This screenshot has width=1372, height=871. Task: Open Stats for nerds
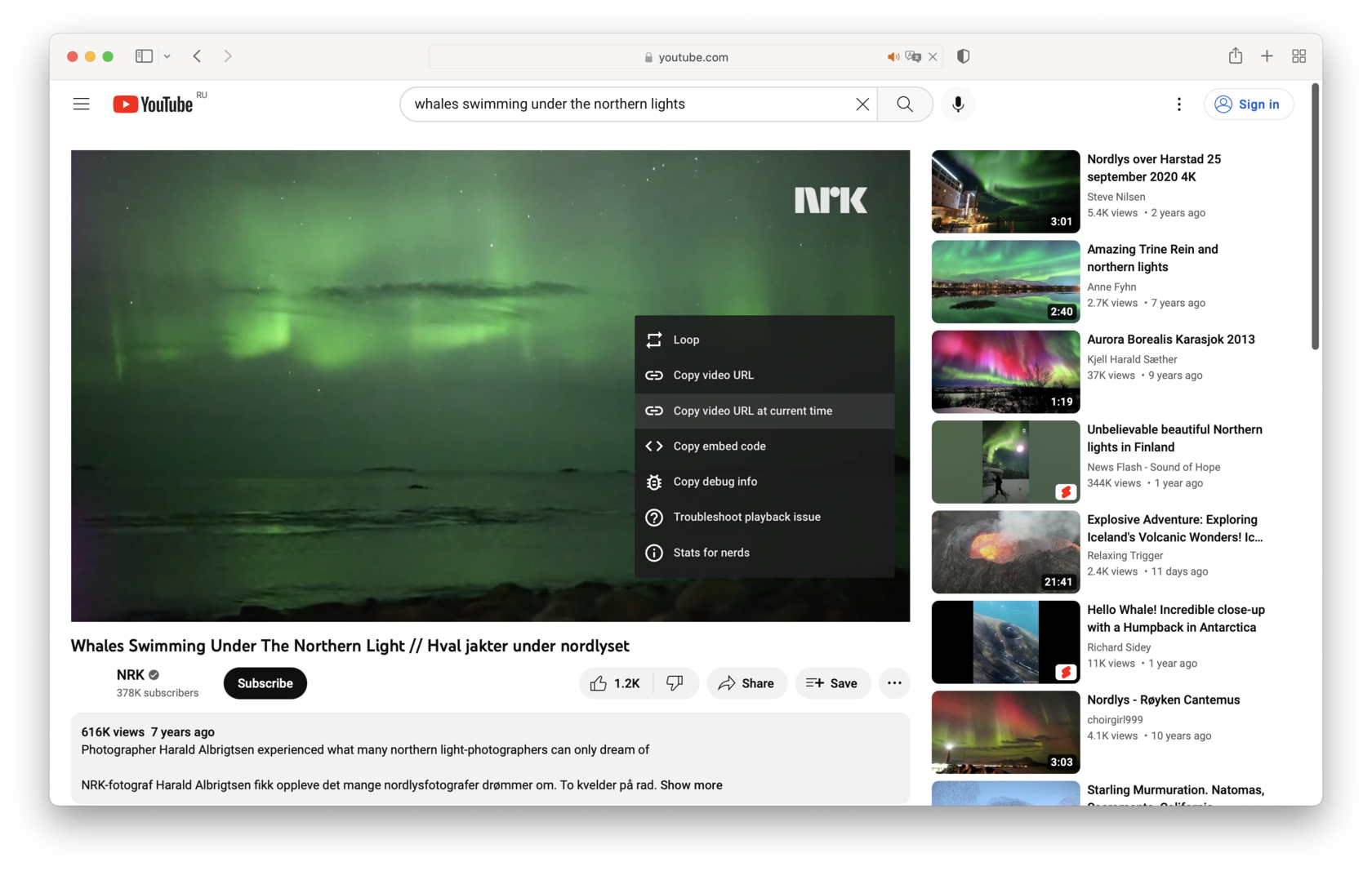pyautogui.click(x=710, y=553)
